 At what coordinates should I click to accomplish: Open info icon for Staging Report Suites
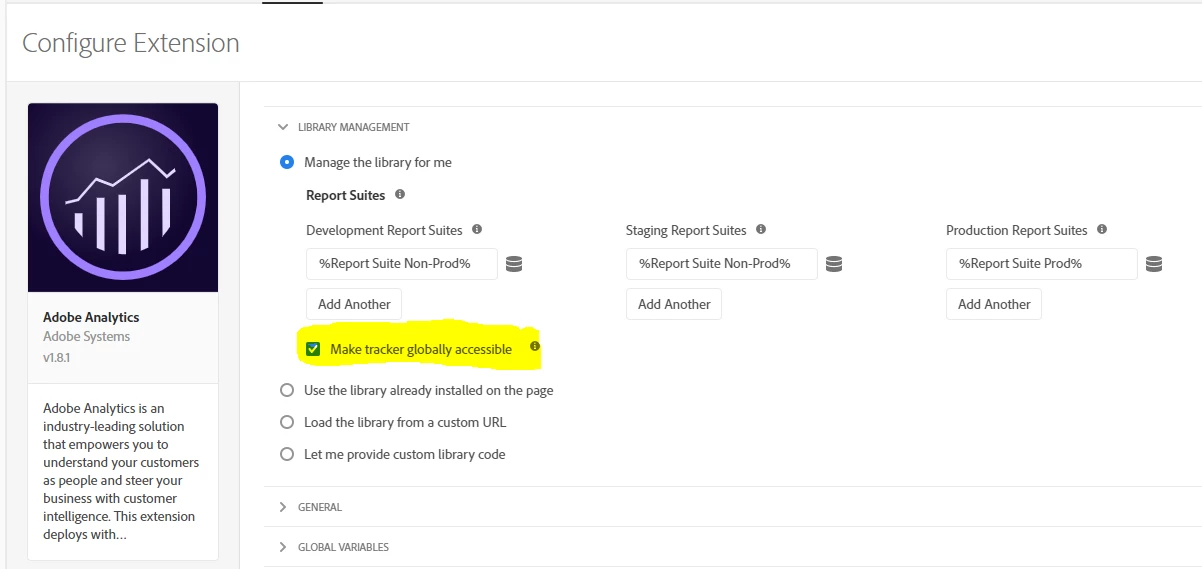tap(761, 229)
